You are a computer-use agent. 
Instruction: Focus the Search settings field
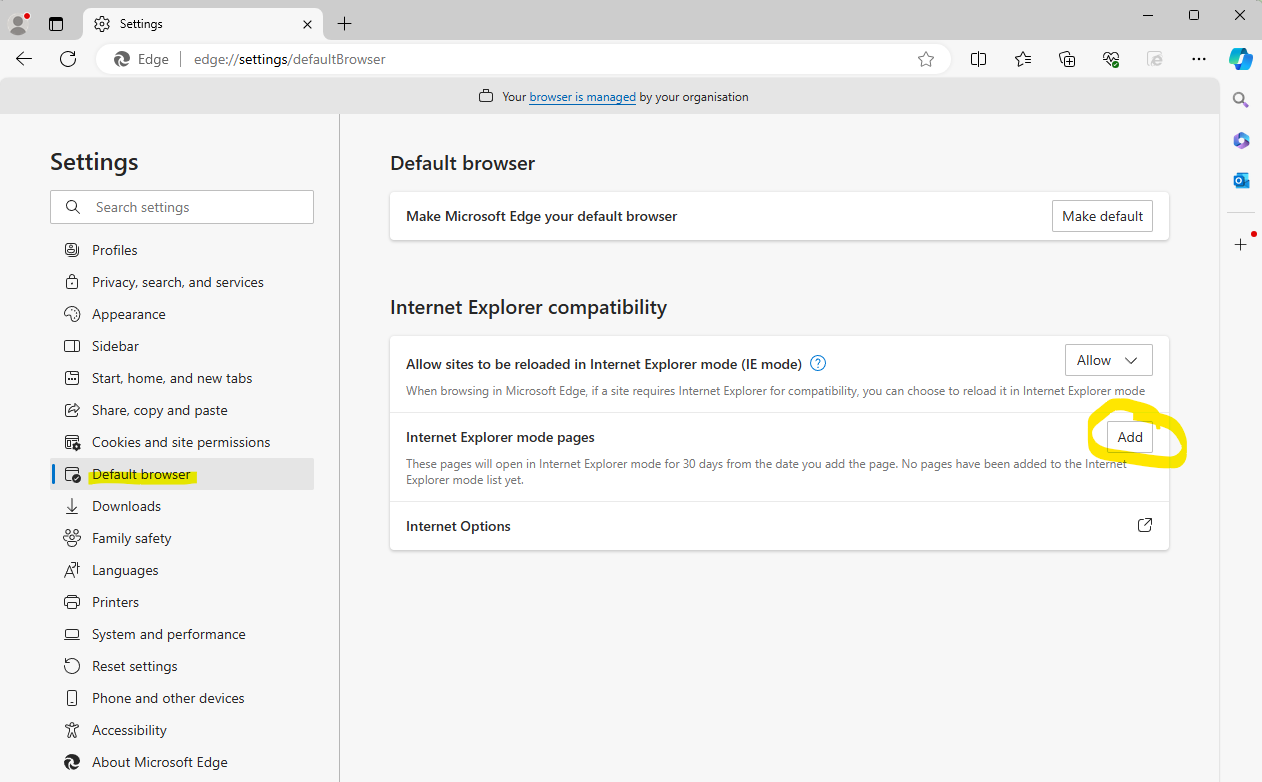182,207
